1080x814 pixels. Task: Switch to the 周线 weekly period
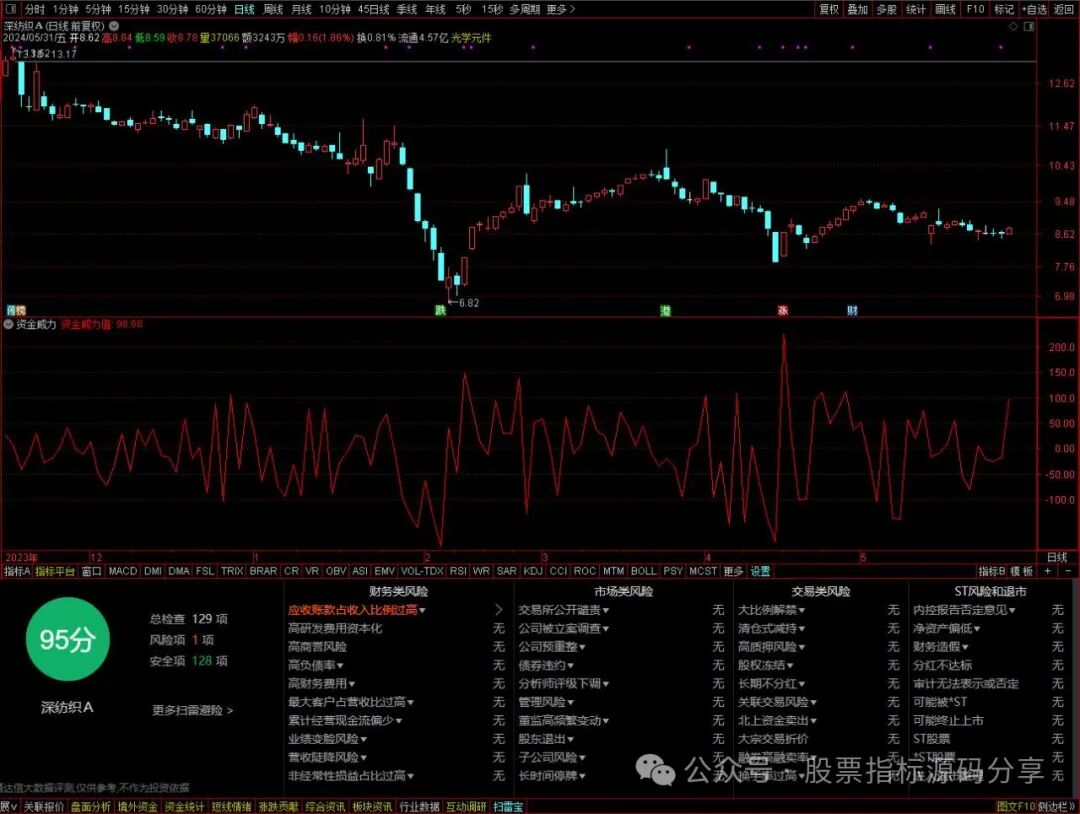tap(273, 9)
